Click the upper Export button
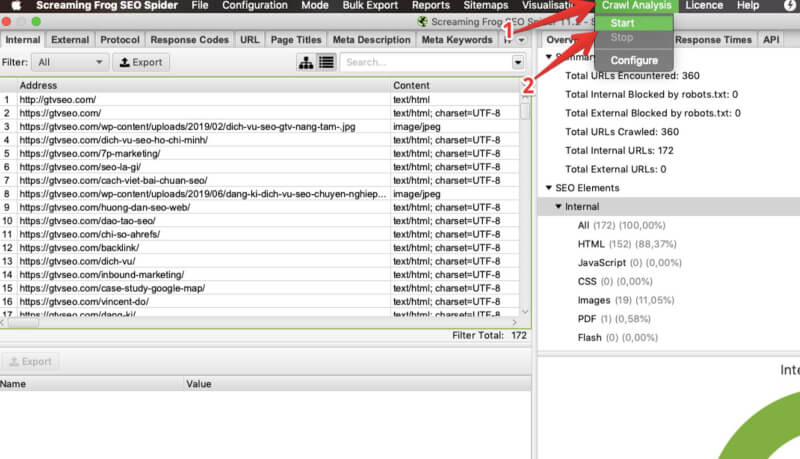 point(141,62)
